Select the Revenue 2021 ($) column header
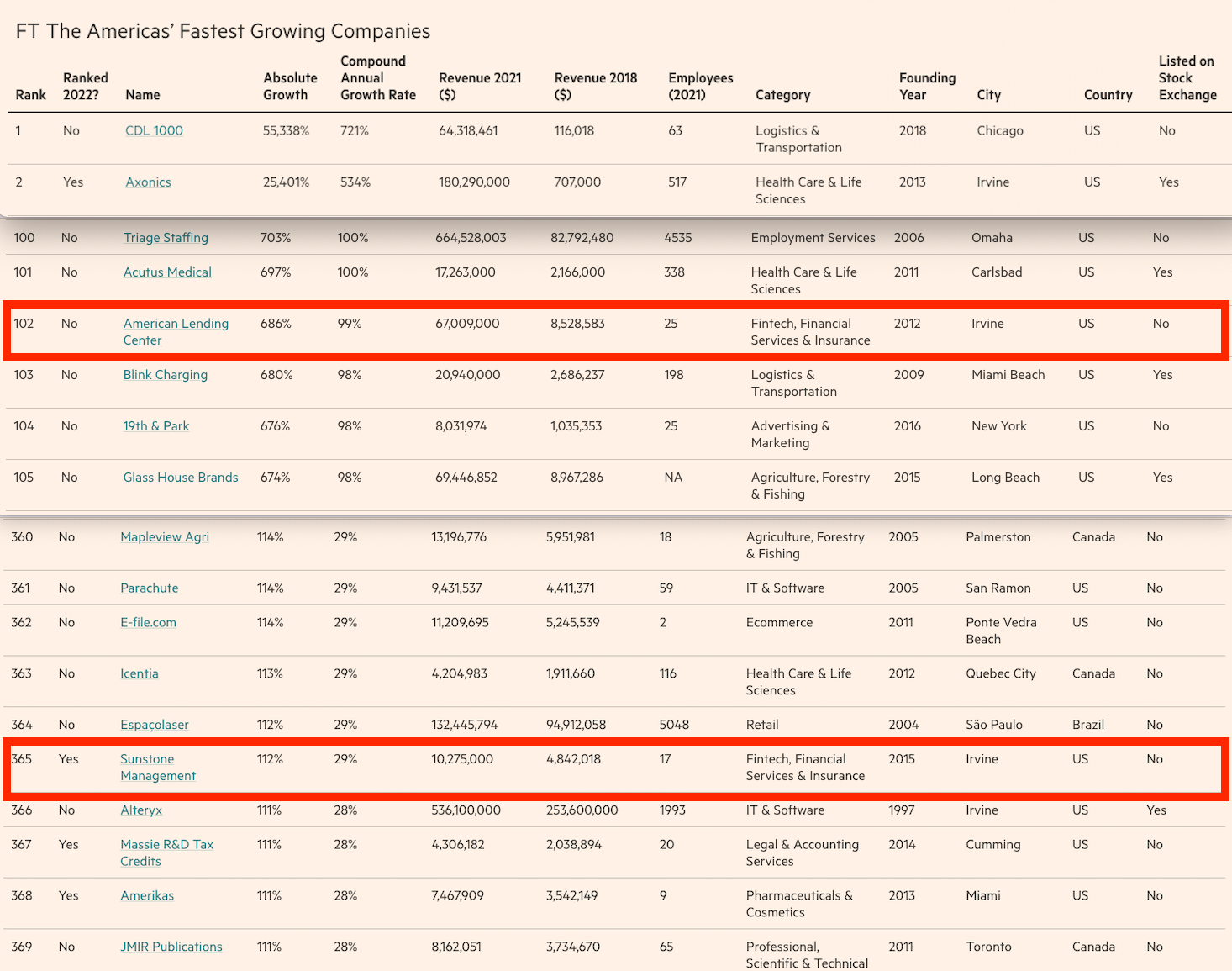 (480, 87)
